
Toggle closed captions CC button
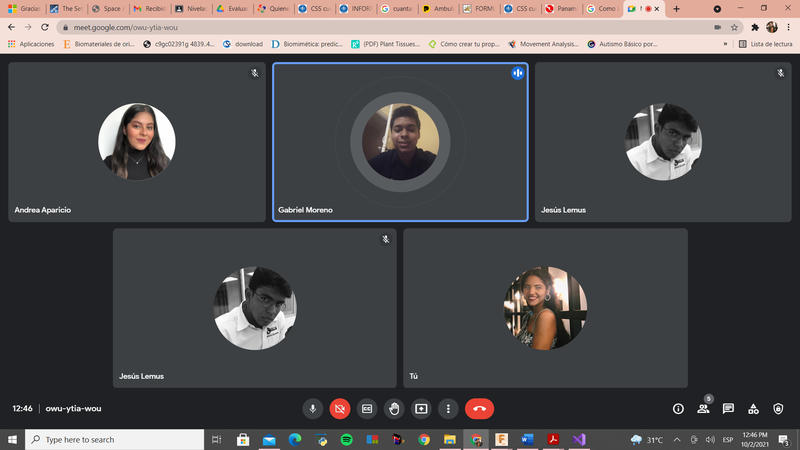click(367, 409)
